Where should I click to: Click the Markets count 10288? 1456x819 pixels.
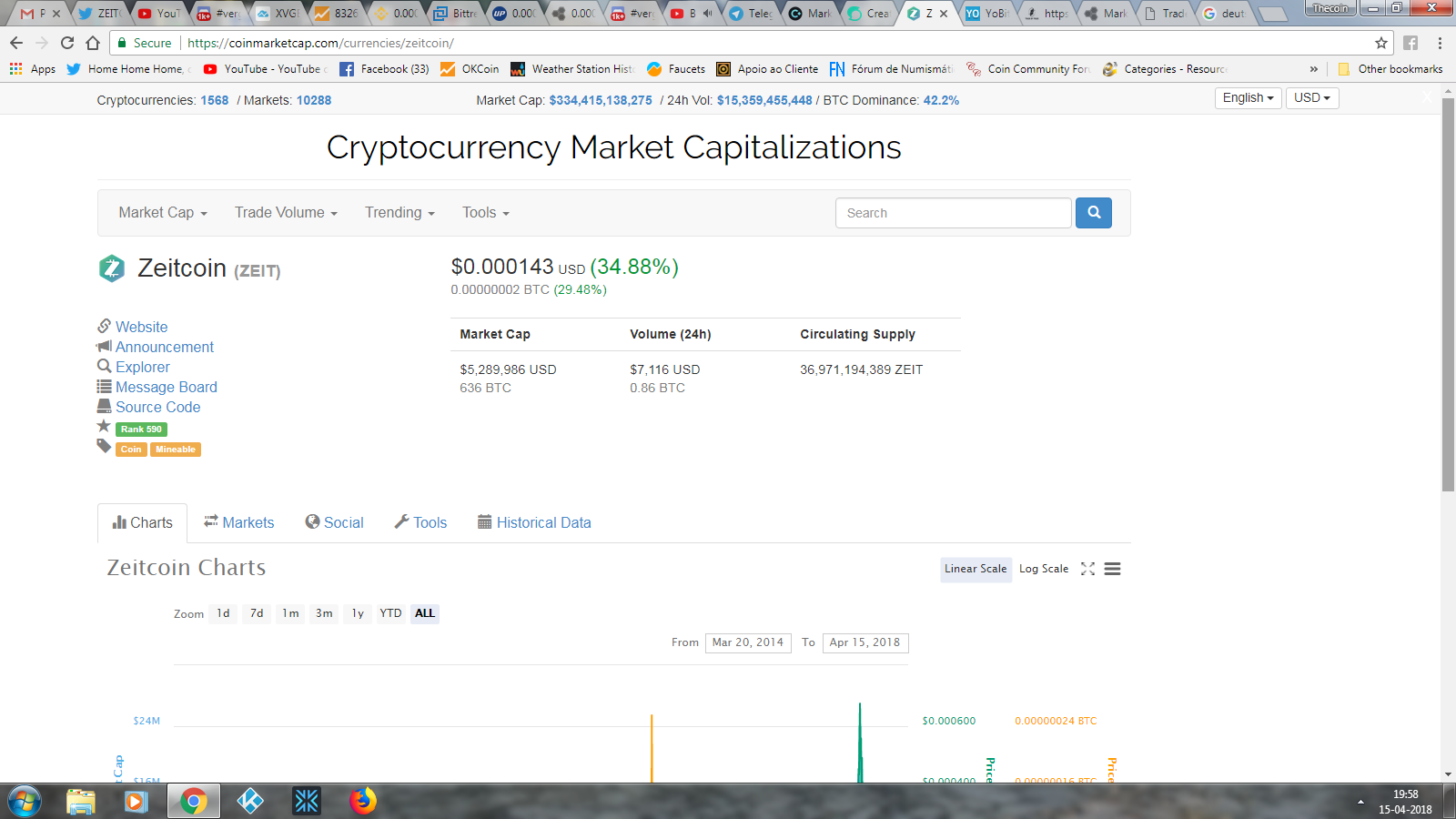[314, 101]
